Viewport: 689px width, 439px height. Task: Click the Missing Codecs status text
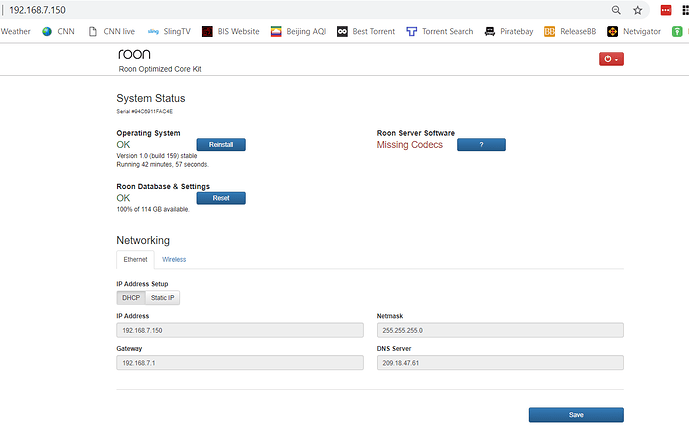point(410,145)
